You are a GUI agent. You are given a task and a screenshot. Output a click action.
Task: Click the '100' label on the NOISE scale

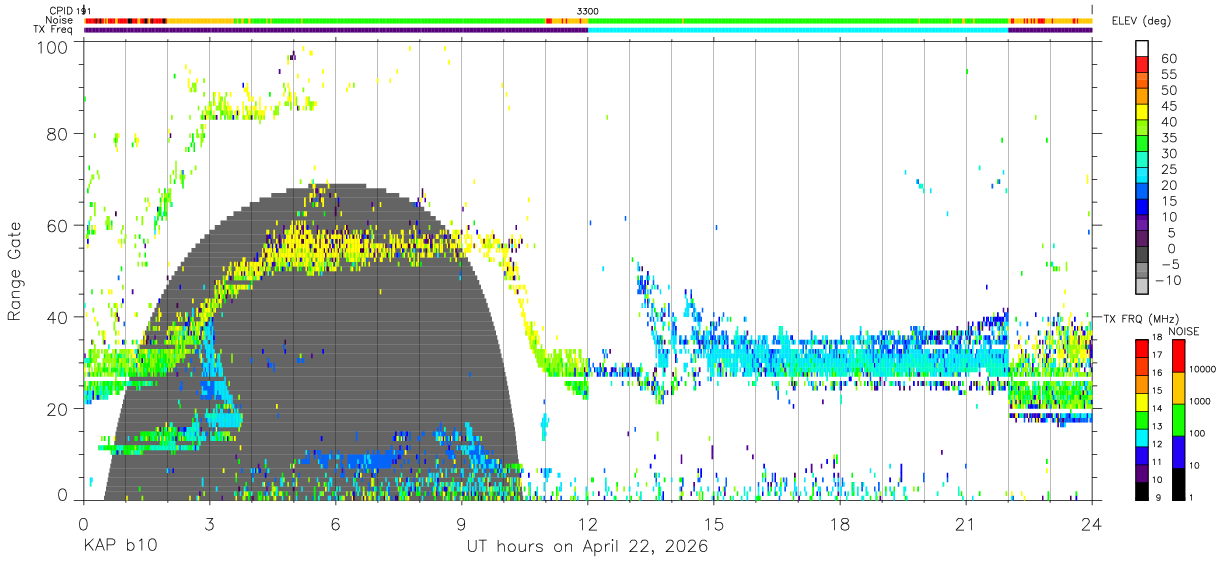[1197, 435]
